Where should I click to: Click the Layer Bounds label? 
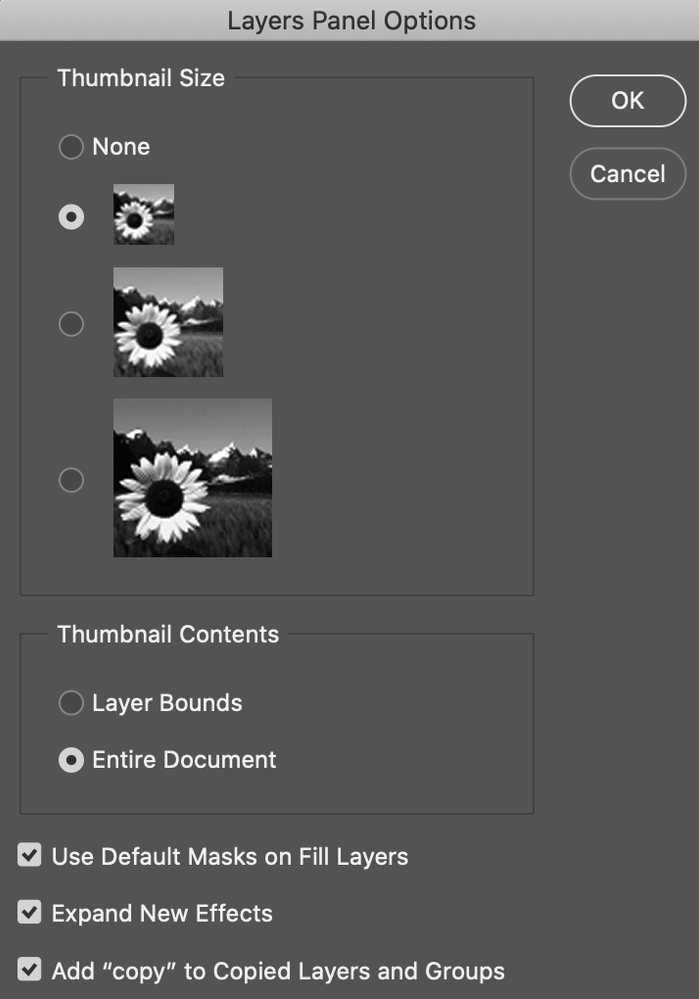tap(167, 703)
